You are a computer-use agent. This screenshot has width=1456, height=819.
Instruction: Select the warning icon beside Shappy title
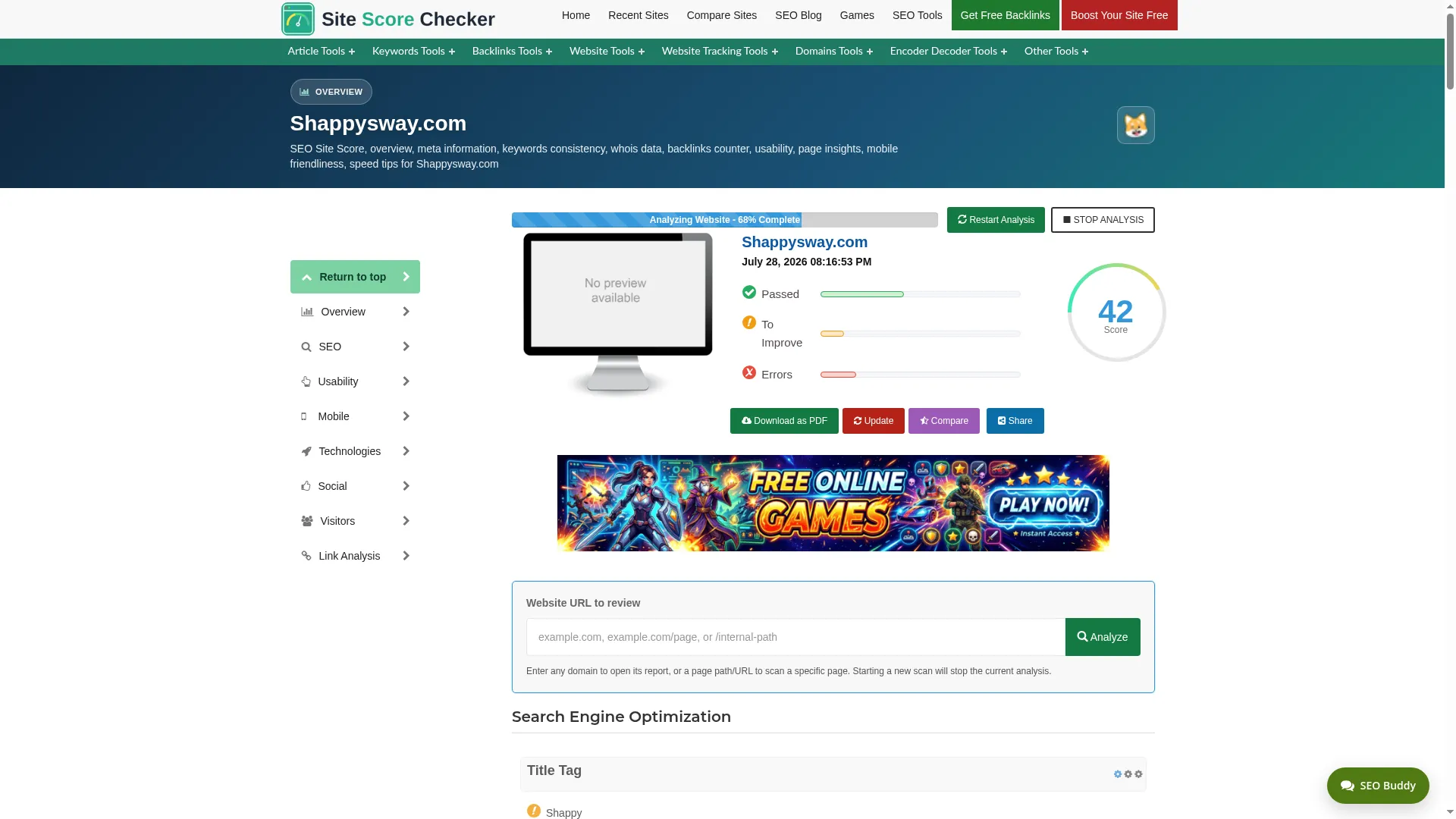point(534,811)
